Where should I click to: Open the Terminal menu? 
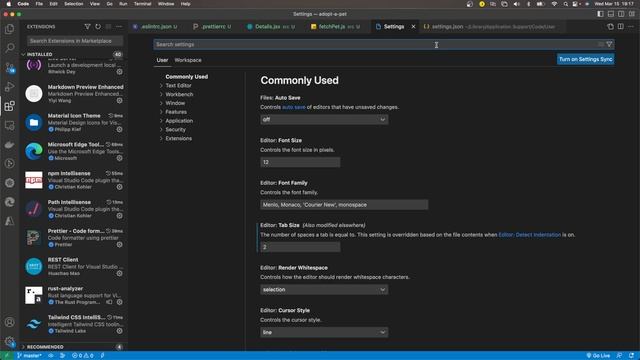tap(142, 4)
